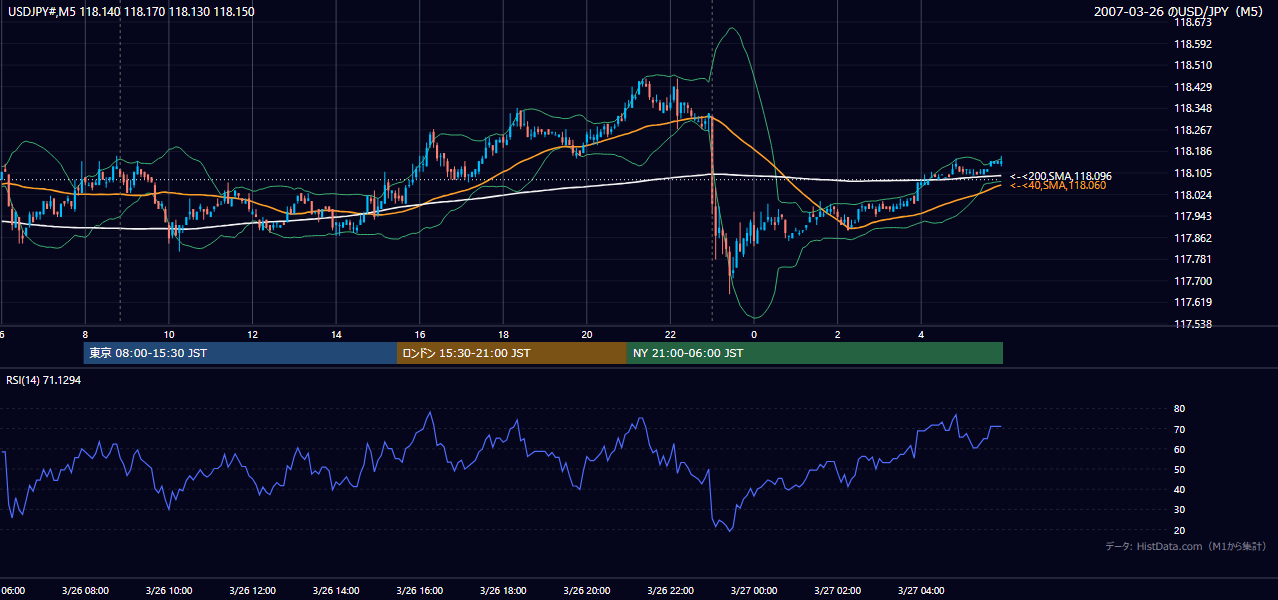The height and width of the screenshot is (600, 1278).
Task: Click the RSI(14) 71.1294 indicator label
Action: [44, 381]
